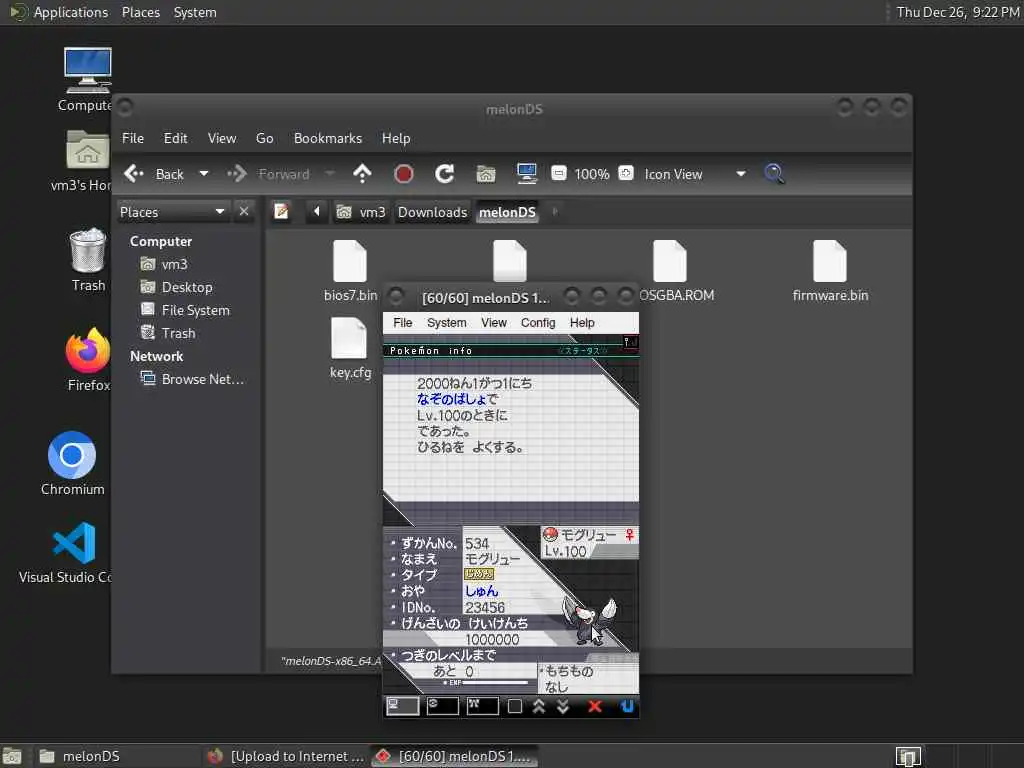Open the file manager Edit menu
The height and width of the screenshot is (768, 1024).
coord(175,138)
